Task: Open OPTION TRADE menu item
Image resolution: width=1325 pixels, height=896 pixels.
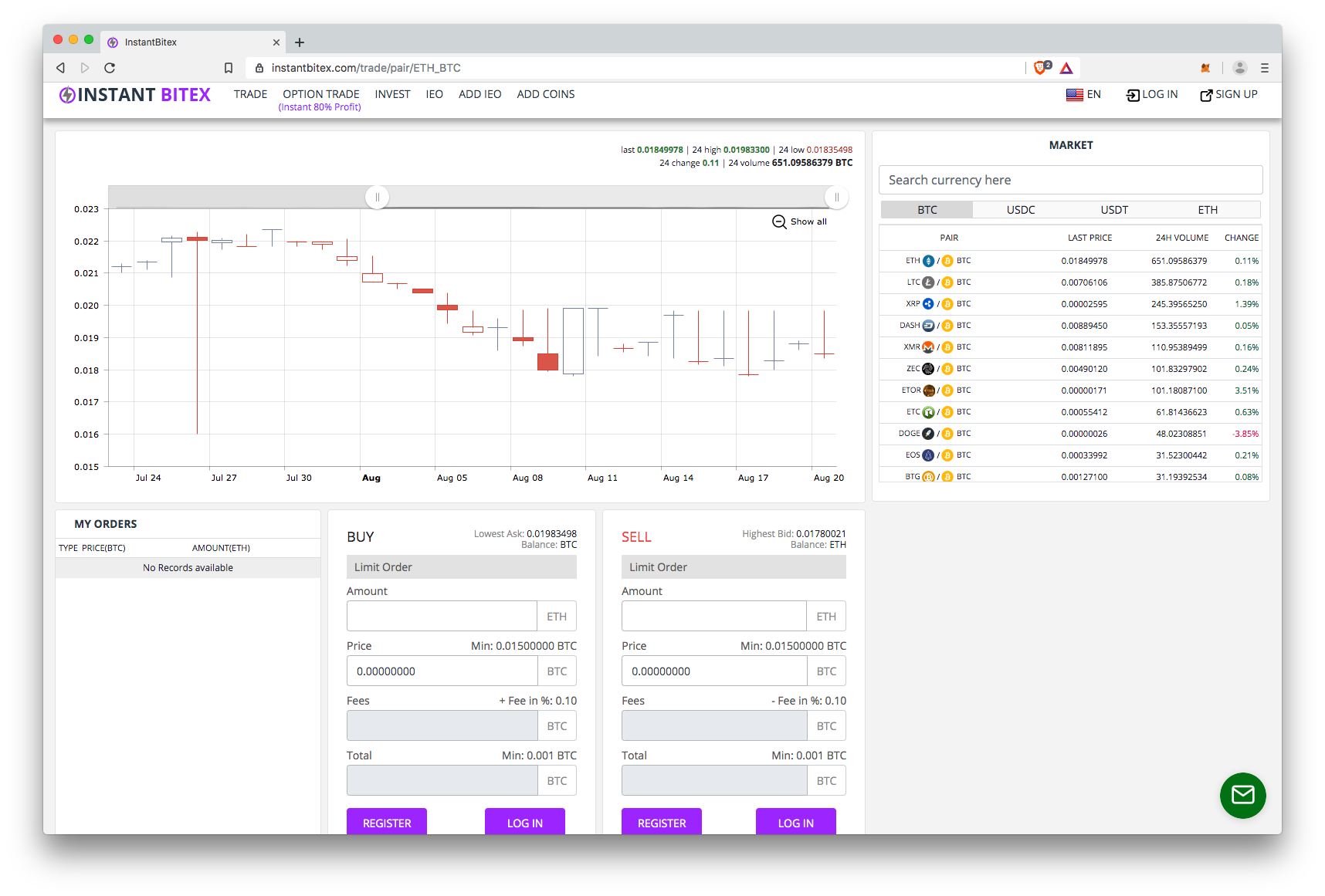Action: click(321, 94)
